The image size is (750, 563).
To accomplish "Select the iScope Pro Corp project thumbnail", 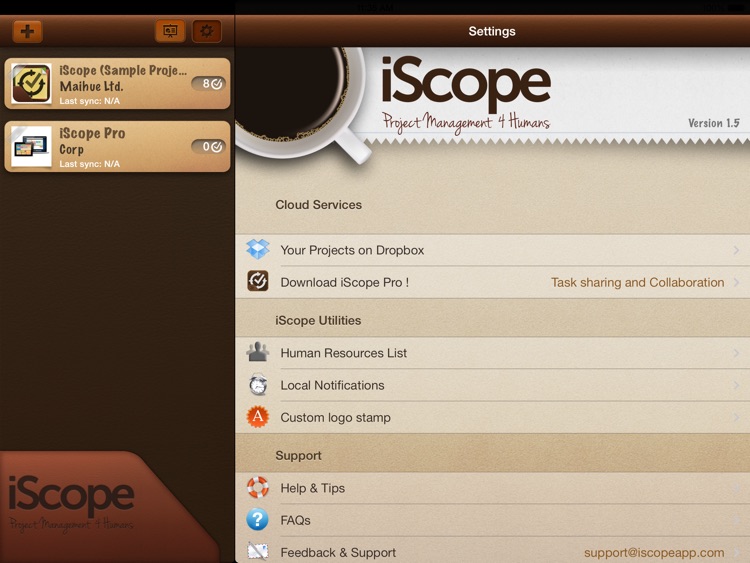I will coord(32,146).
